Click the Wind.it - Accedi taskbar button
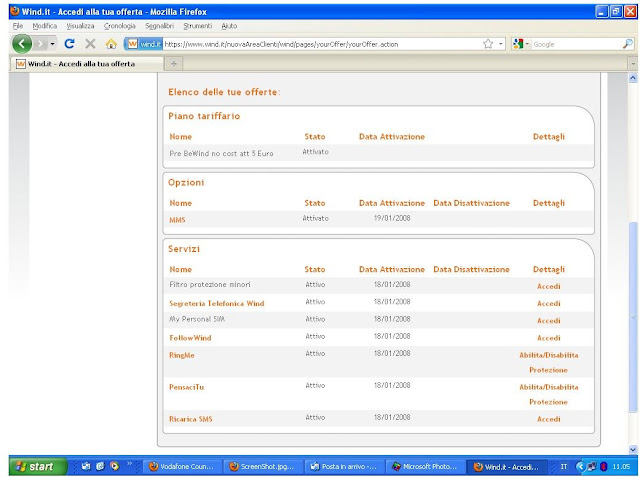Screen dimensions: 640x477 pos(506,467)
